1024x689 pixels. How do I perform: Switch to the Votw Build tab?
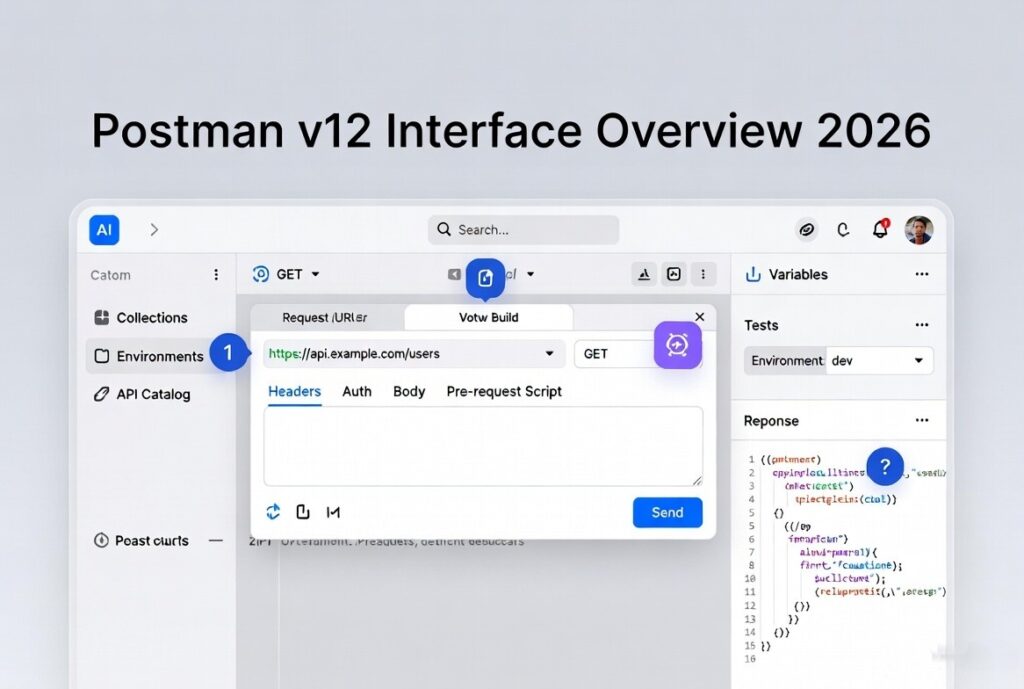pos(488,318)
